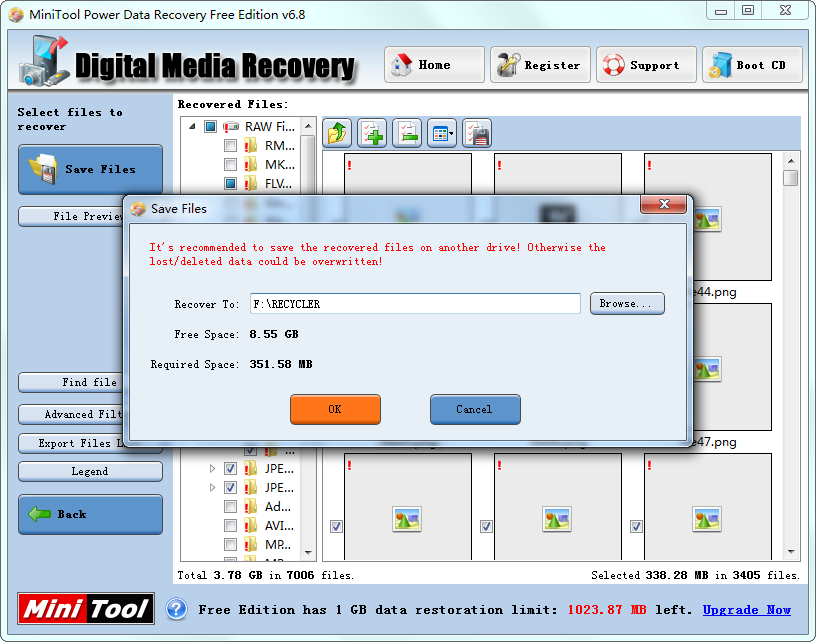This screenshot has height=642, width=816.
Task: Select the AVI... tree item label
Action: [x=279, y=525]
